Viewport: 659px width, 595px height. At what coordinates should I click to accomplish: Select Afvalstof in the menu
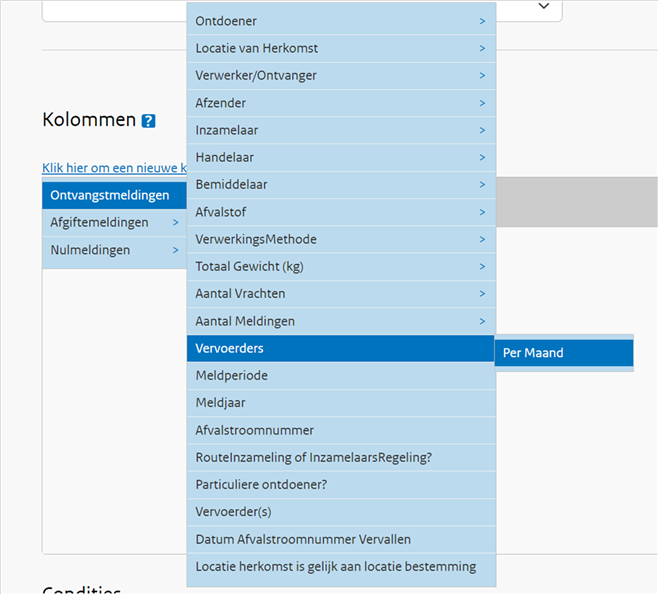(x=340, y=212)
